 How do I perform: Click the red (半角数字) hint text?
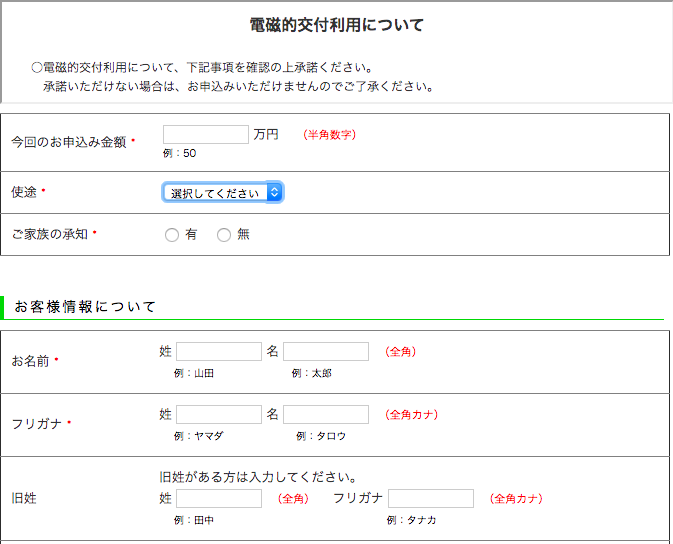pyautogui.click(x=330, y=135)
